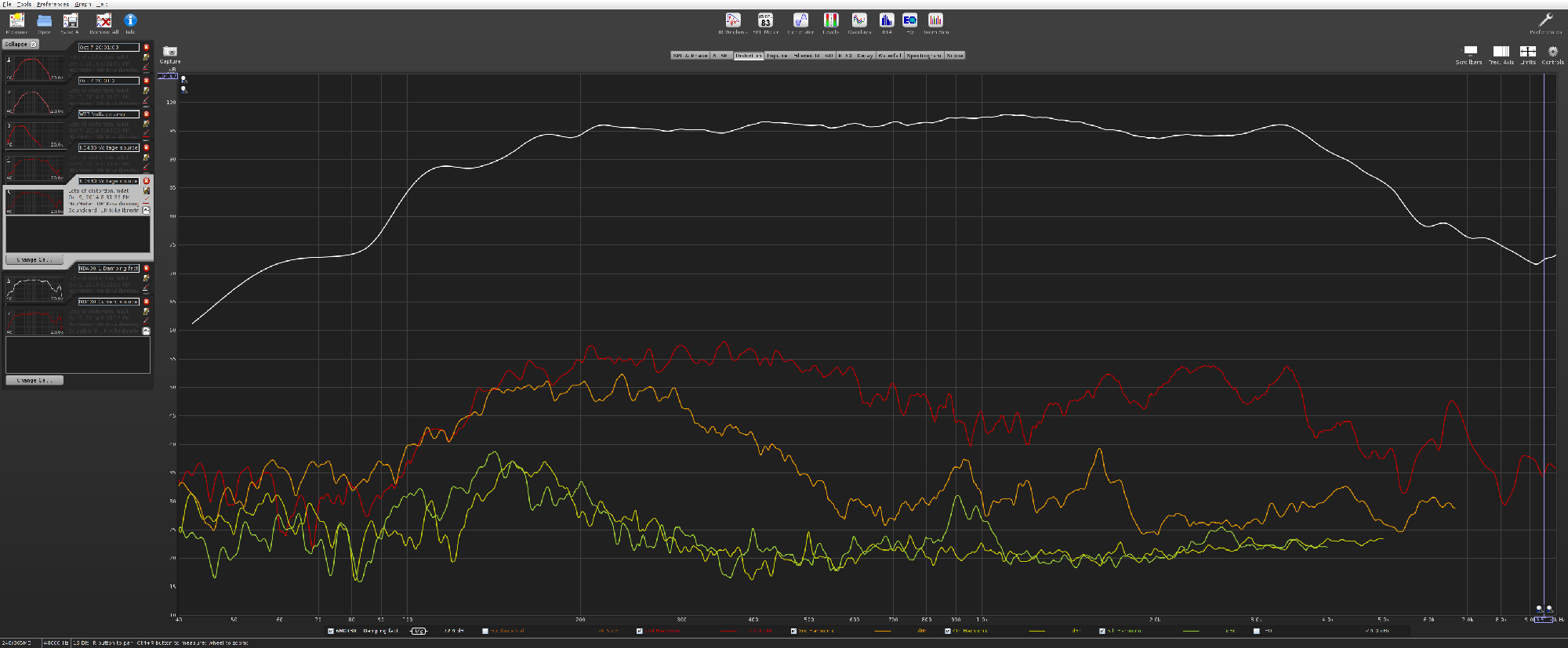Toggle the 4th Harmonic trace checkbox

(x=948, y=630)
